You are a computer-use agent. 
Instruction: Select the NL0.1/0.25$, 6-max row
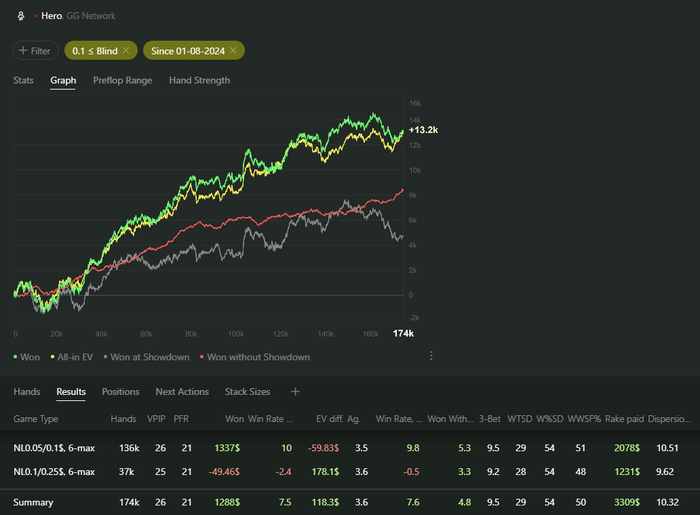[x=350, y=472]
